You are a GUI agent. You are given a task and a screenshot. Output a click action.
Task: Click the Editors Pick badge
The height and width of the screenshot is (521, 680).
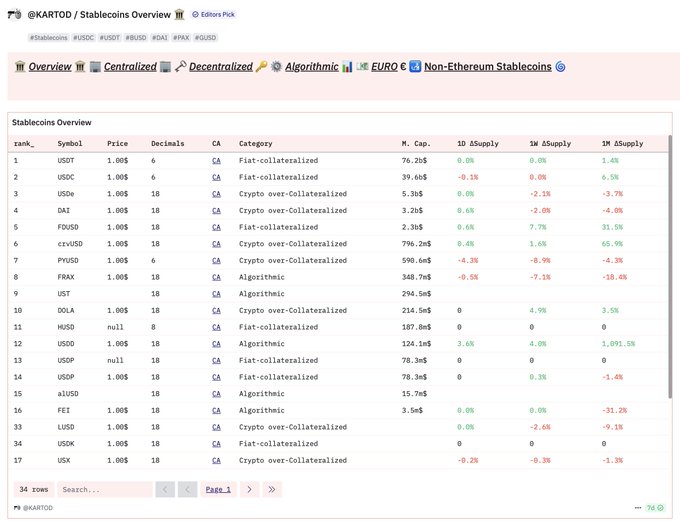pos(213,14)
